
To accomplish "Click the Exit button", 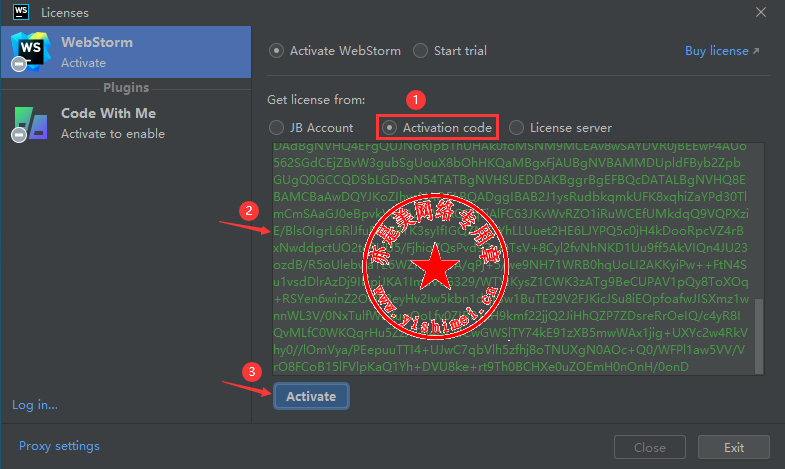I will 733,447.
